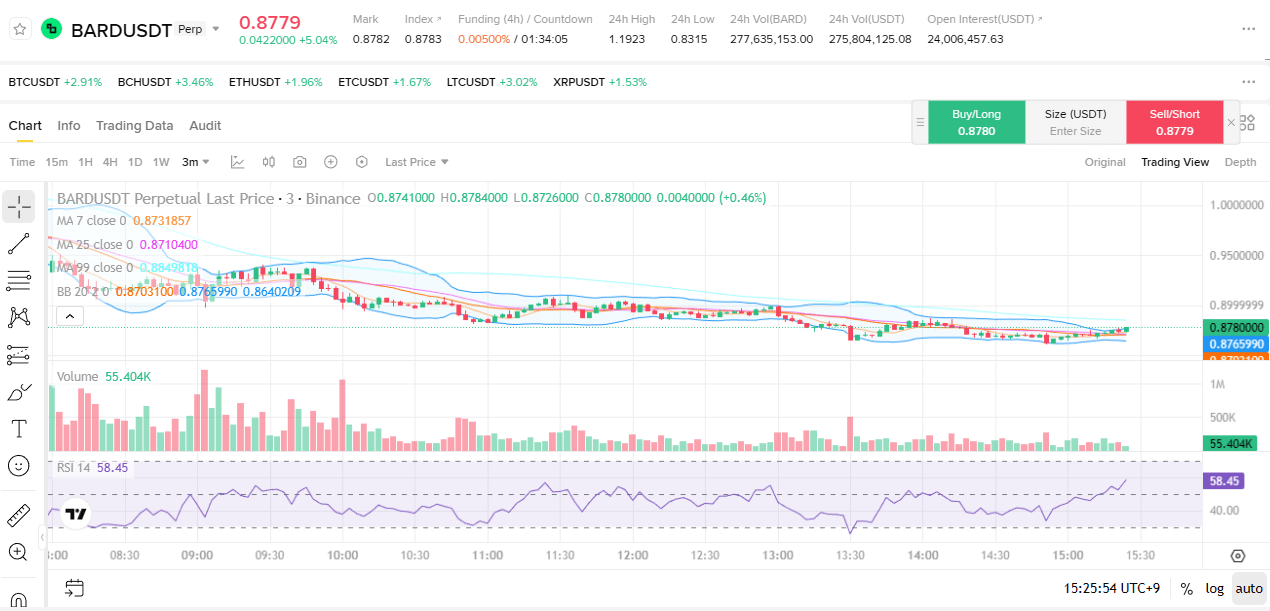Select the forecast projection tool
This screenshot has height=611, width=1270.
(19, 355)
